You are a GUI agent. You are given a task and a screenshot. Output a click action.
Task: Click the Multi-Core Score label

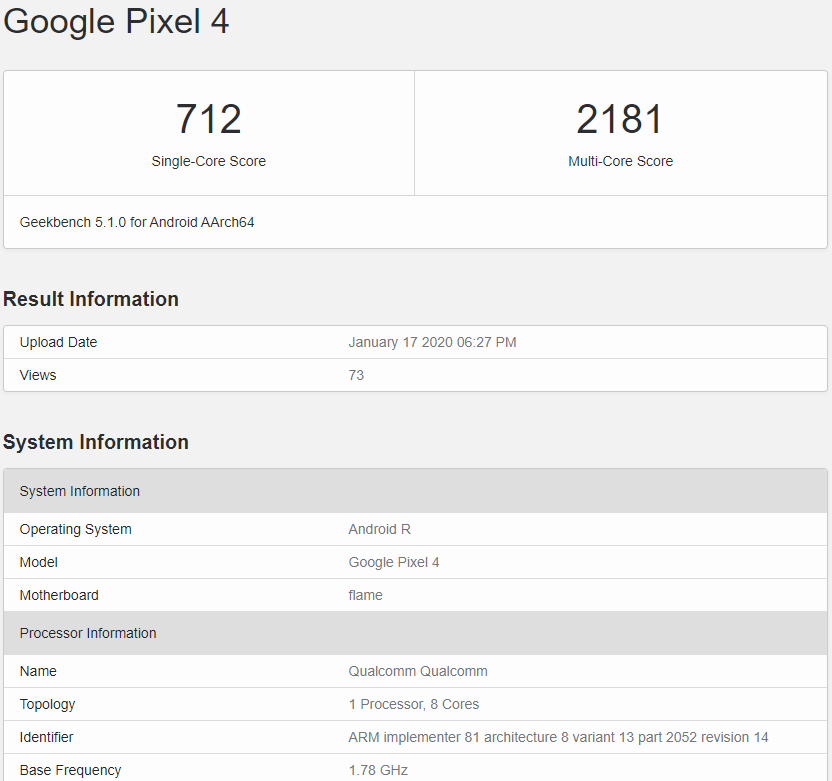[620, 161]
